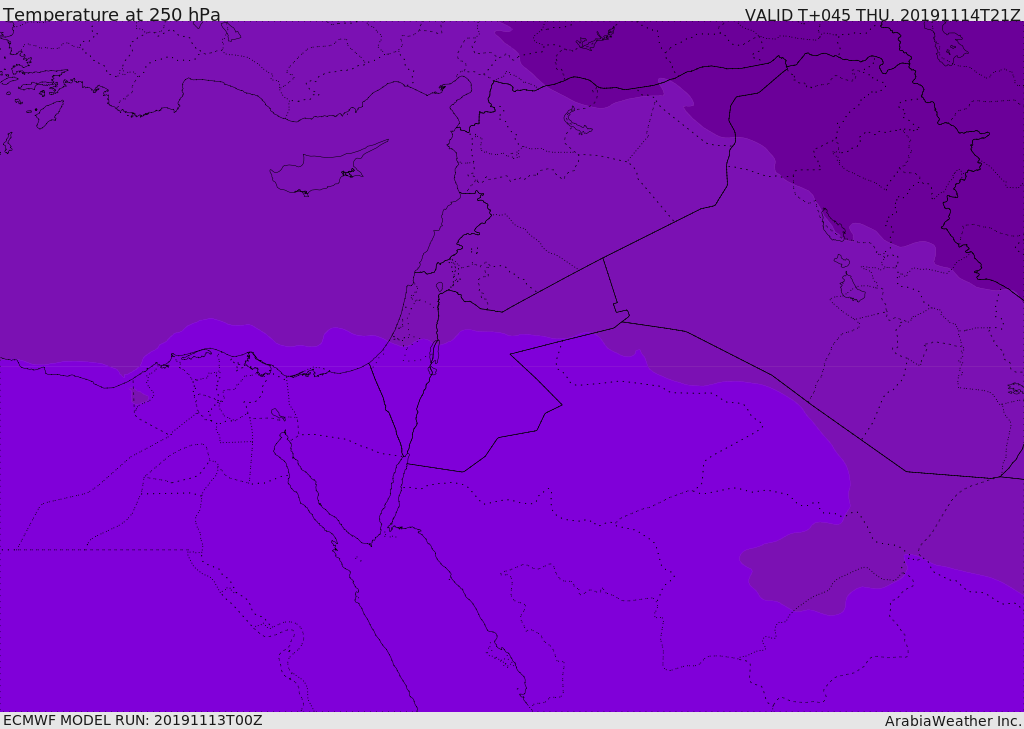The height and width of the screenshot is (729, 1024).
Task: Click the "ECMWF MODEL RUN: 20191113T00Z" footer text
Action: point(133,720)
